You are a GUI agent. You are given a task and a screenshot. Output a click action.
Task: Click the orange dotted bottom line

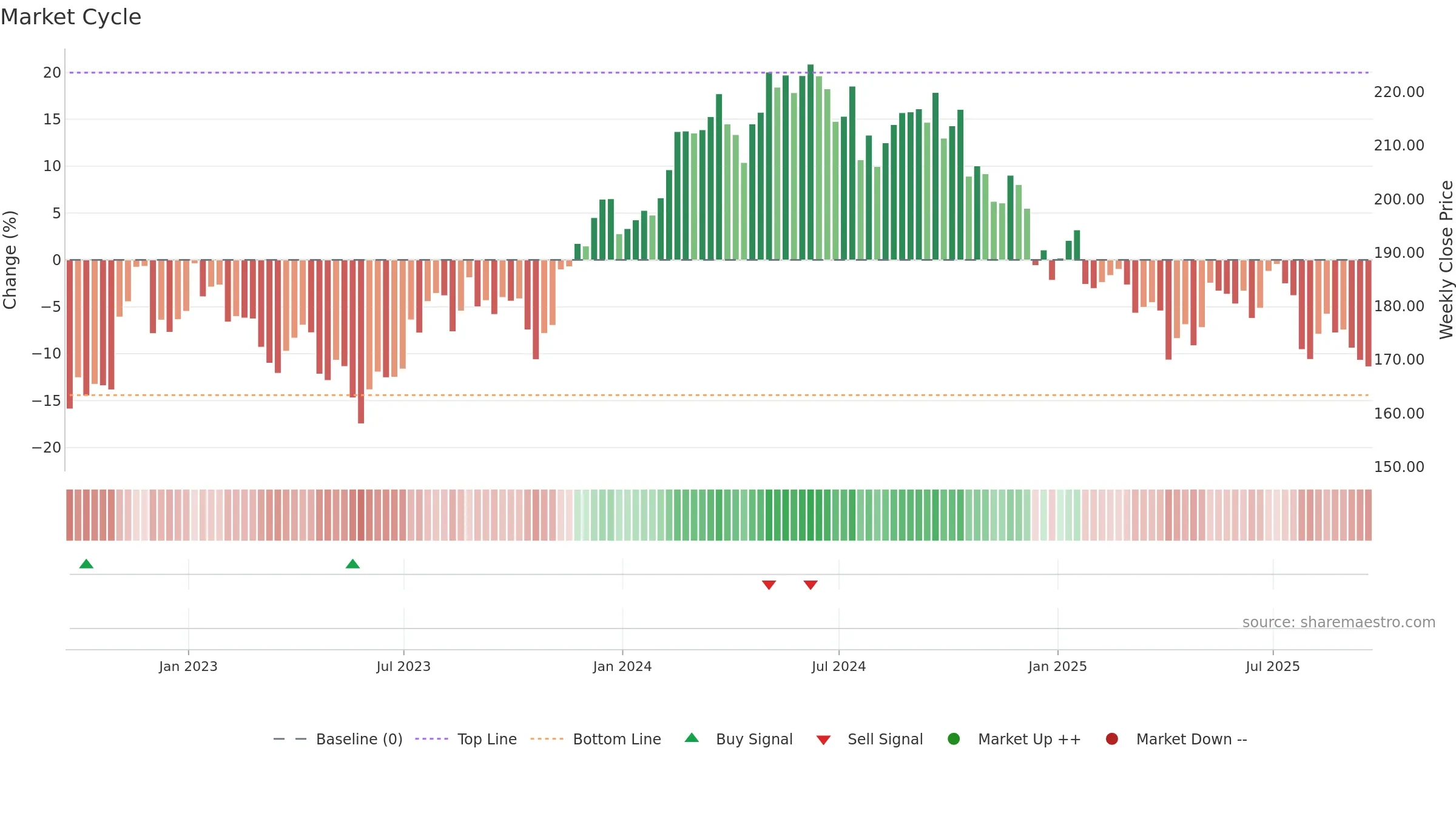click(x=719, y=395)
